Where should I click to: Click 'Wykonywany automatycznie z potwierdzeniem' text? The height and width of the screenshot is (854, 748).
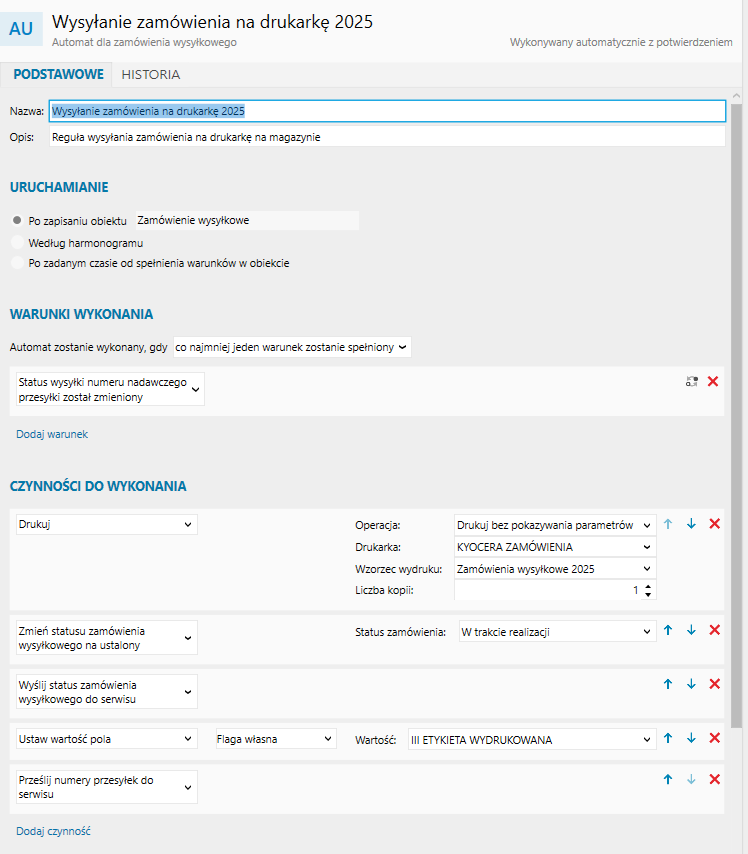pos(621,42)
